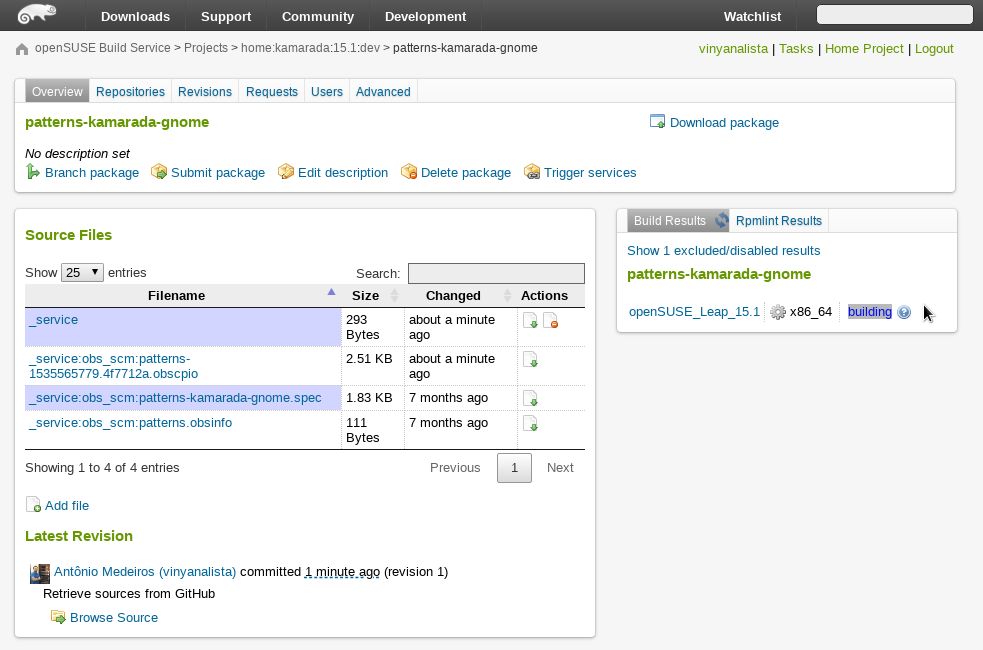
Task: Click Show 1 excluded/disabled results link
Action: (723, 251)
